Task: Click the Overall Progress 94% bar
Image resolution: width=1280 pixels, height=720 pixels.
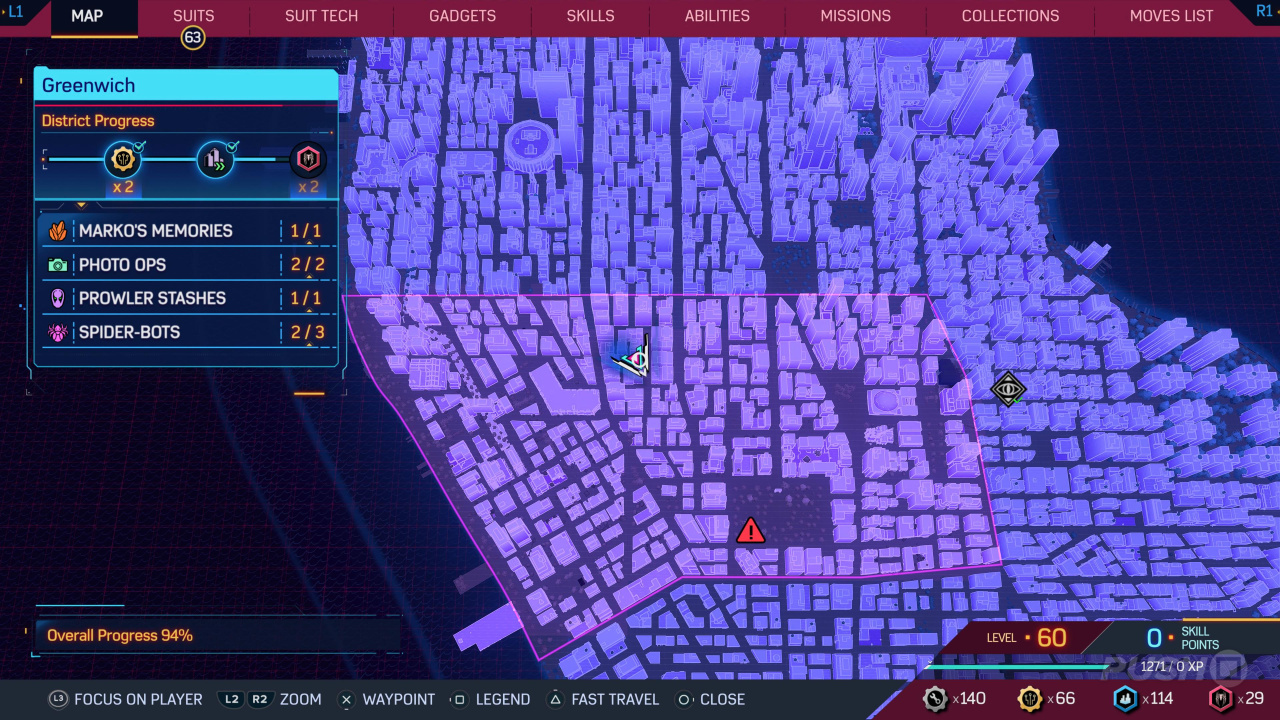Action: click(x=217, y=635)
